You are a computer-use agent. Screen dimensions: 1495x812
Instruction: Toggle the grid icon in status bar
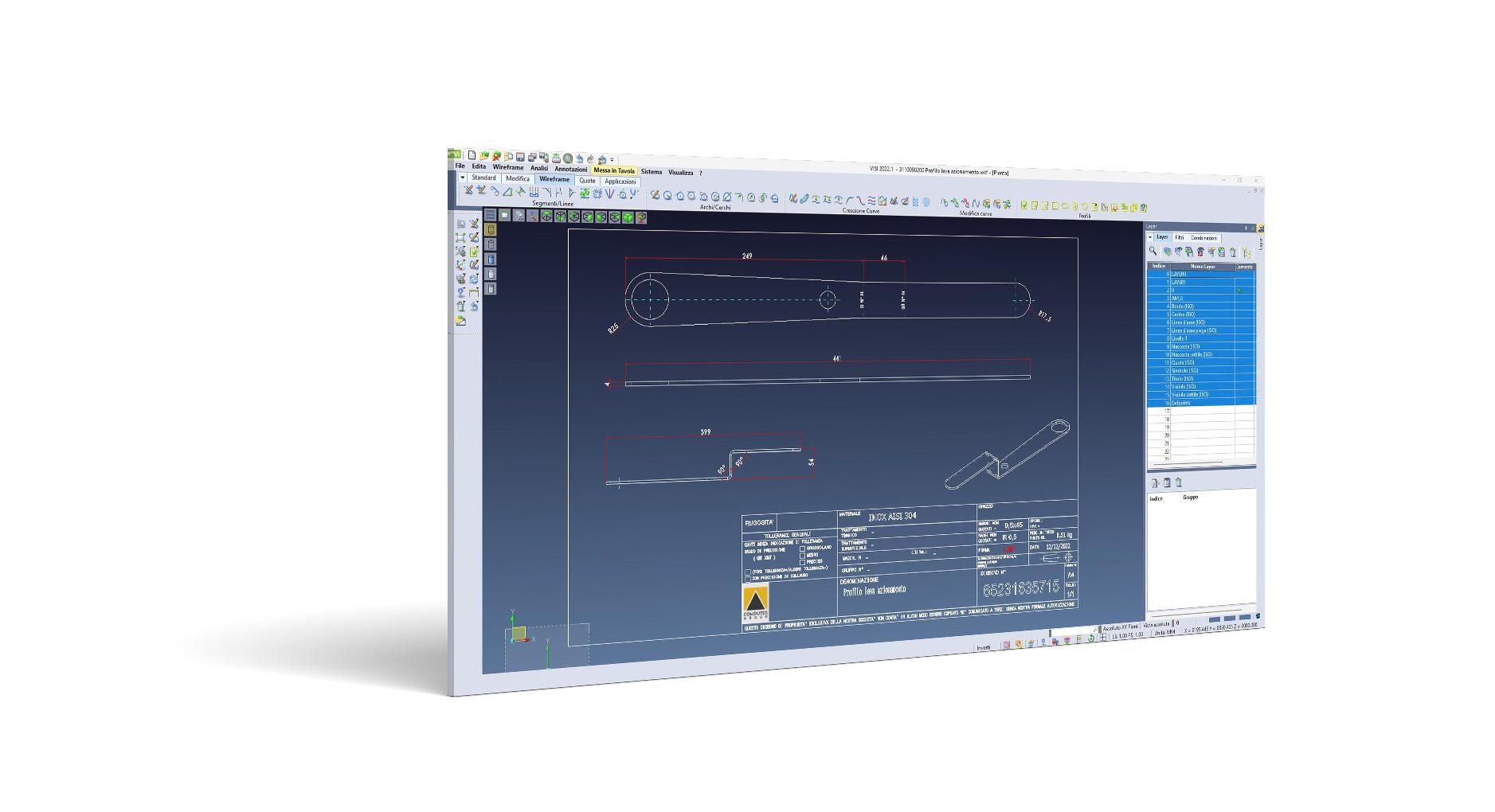click(x=1102, y=638)
